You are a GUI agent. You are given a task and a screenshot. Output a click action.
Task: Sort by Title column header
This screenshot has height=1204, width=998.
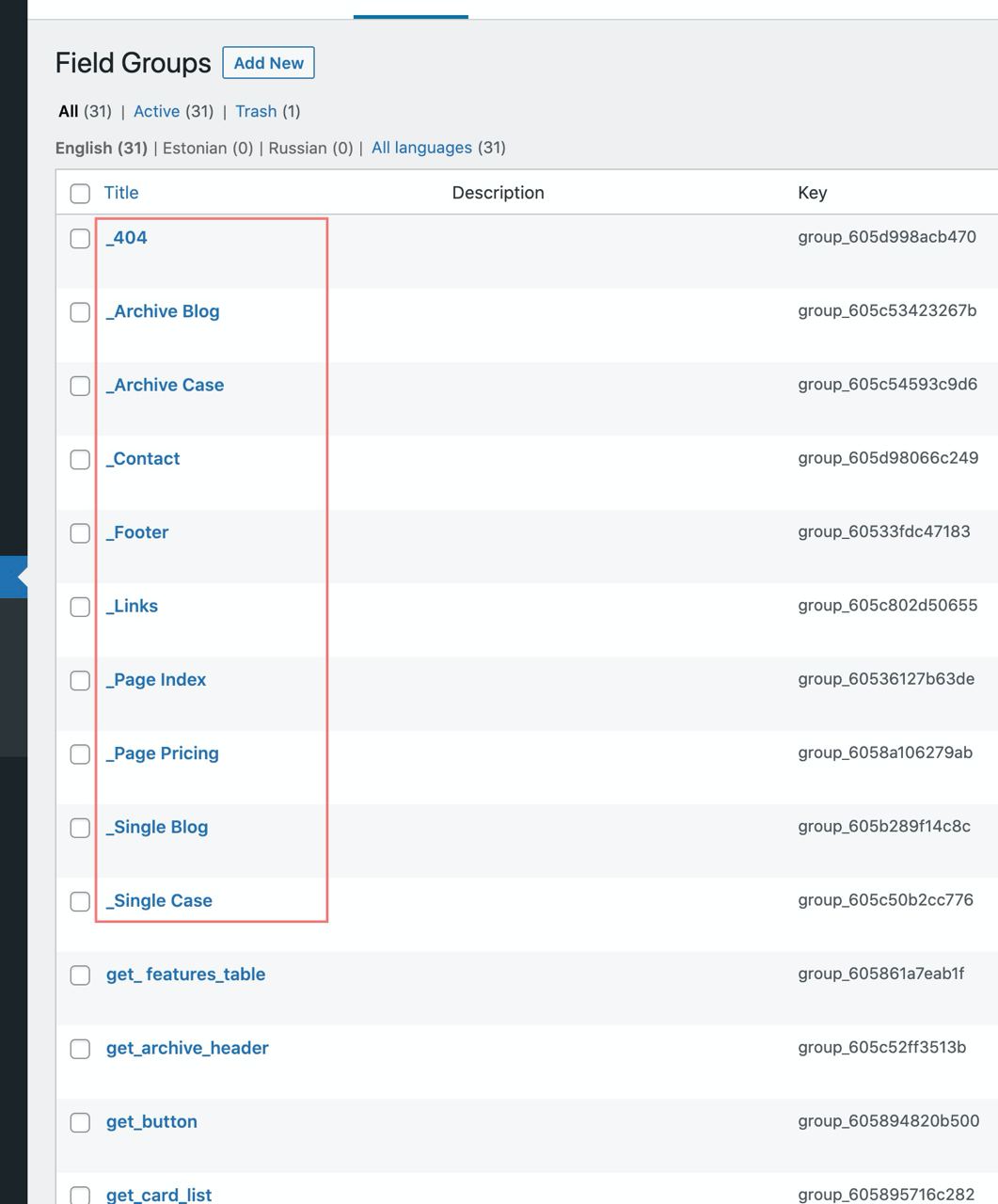tap(120, 193)
